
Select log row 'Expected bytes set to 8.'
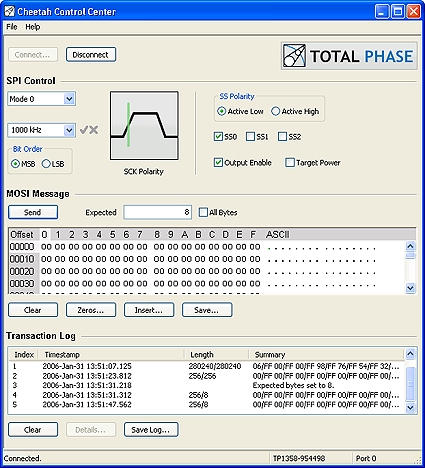206,385
